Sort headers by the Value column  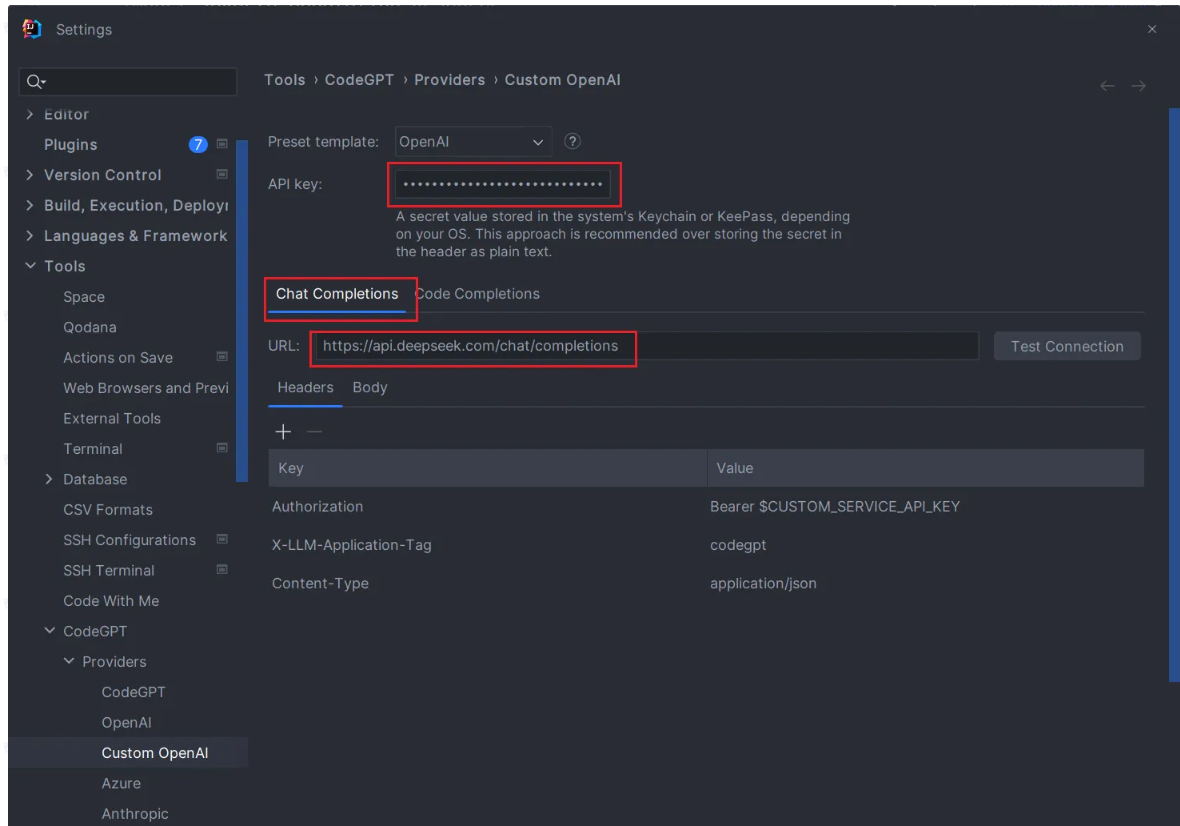(926, 468)
